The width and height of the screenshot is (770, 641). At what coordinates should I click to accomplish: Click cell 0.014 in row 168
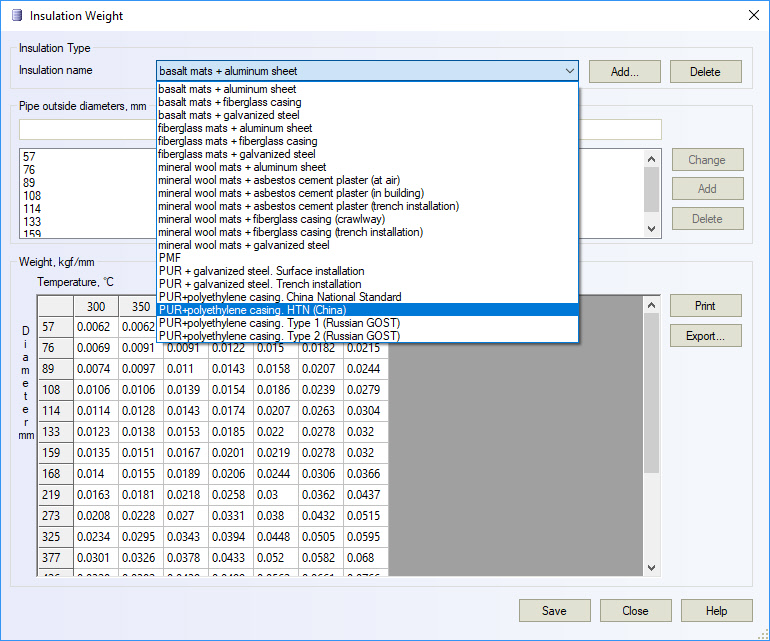coord(96,474)
